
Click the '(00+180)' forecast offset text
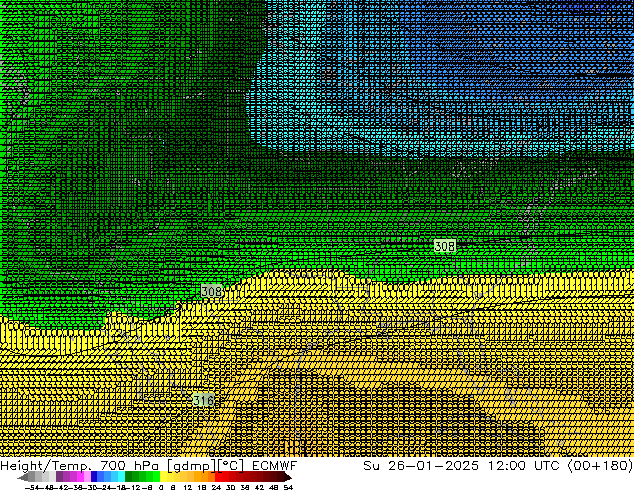pos(600,466)
